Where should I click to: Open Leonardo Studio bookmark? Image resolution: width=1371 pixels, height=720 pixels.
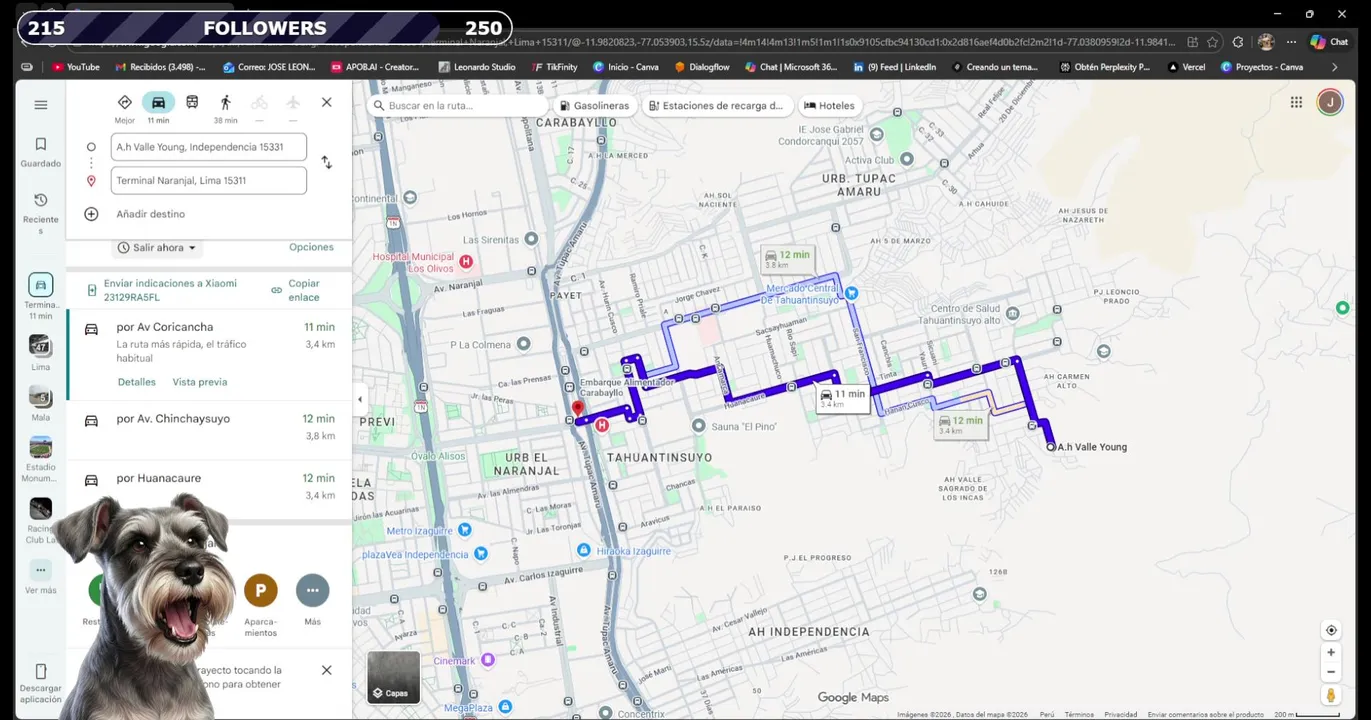click(x=476, y=67)
